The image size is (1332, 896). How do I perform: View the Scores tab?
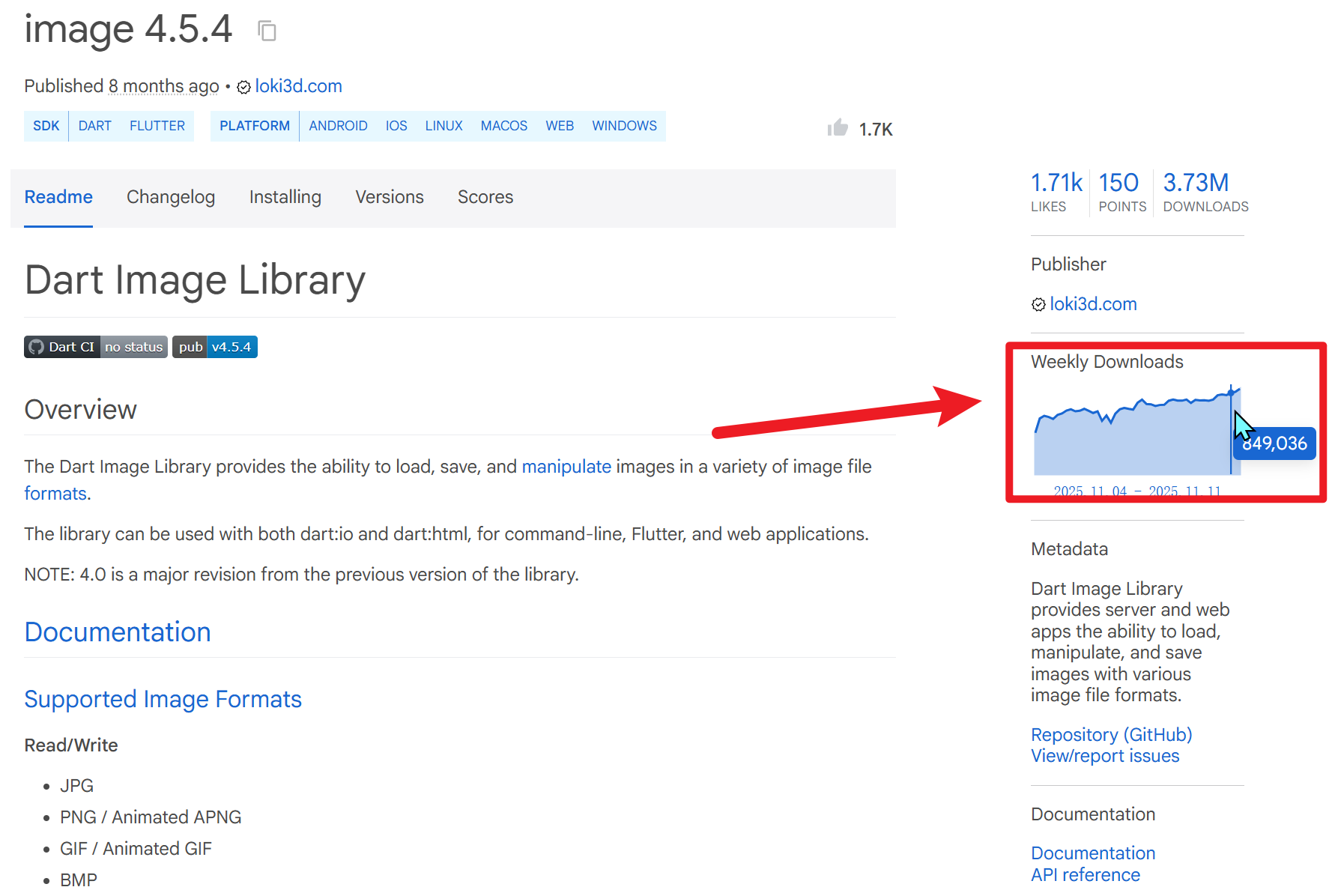[485, 197]
